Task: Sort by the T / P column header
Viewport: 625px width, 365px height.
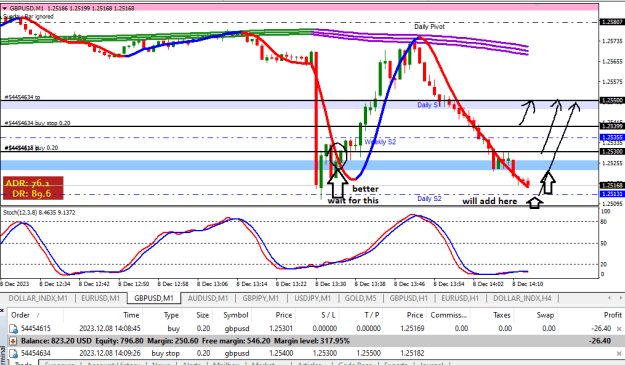Action: tap(372, 315)
